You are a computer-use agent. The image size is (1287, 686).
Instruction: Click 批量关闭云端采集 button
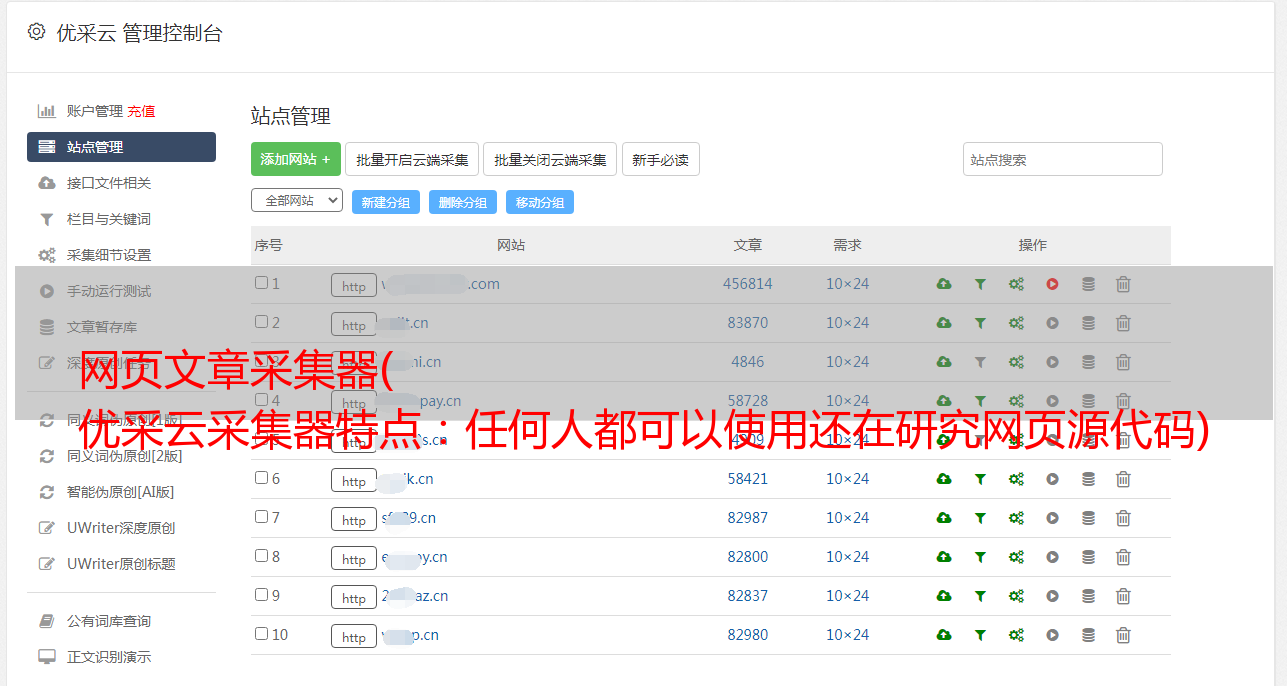[550, 159]
